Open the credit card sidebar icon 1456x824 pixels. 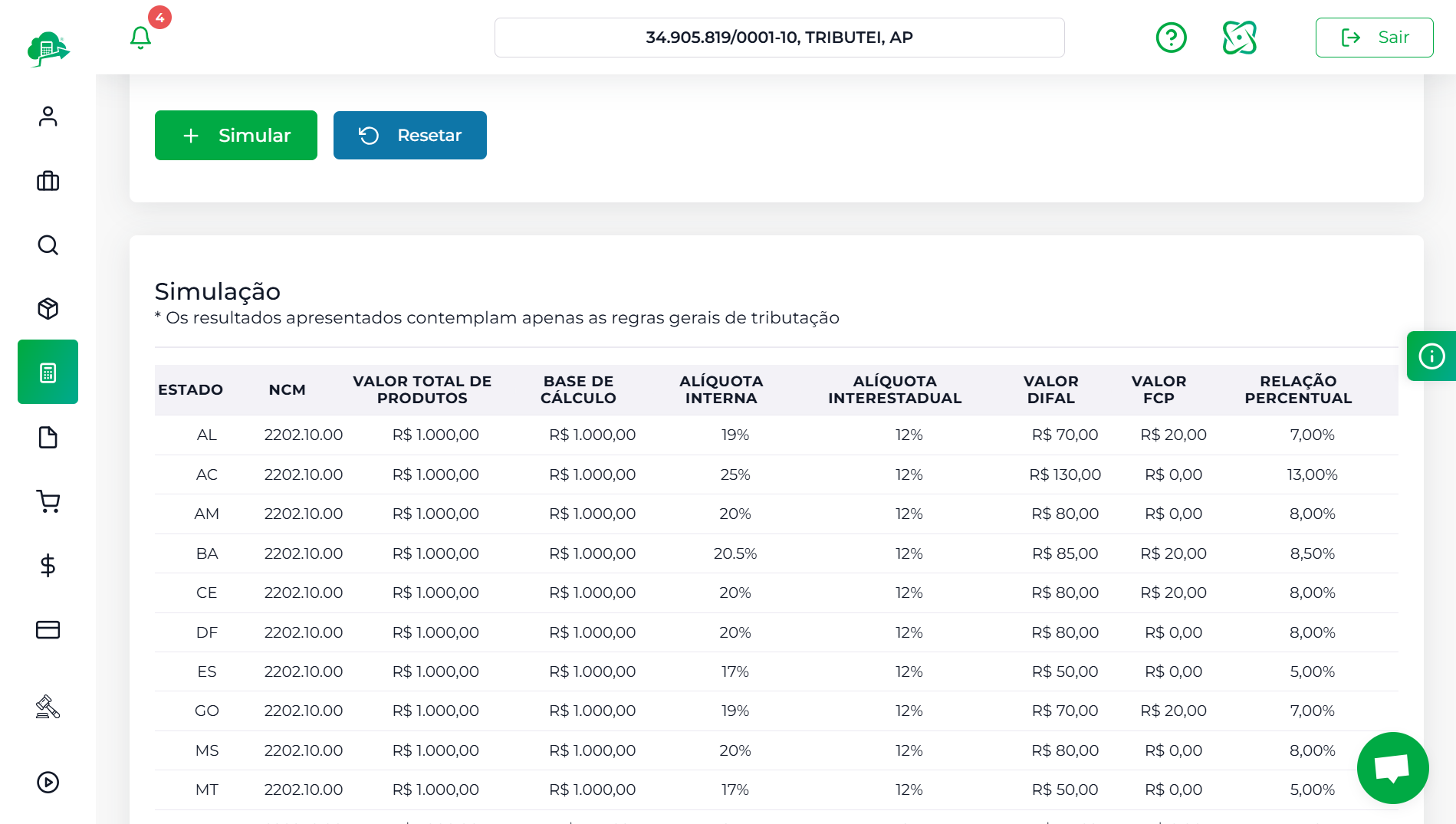point(48,630)
